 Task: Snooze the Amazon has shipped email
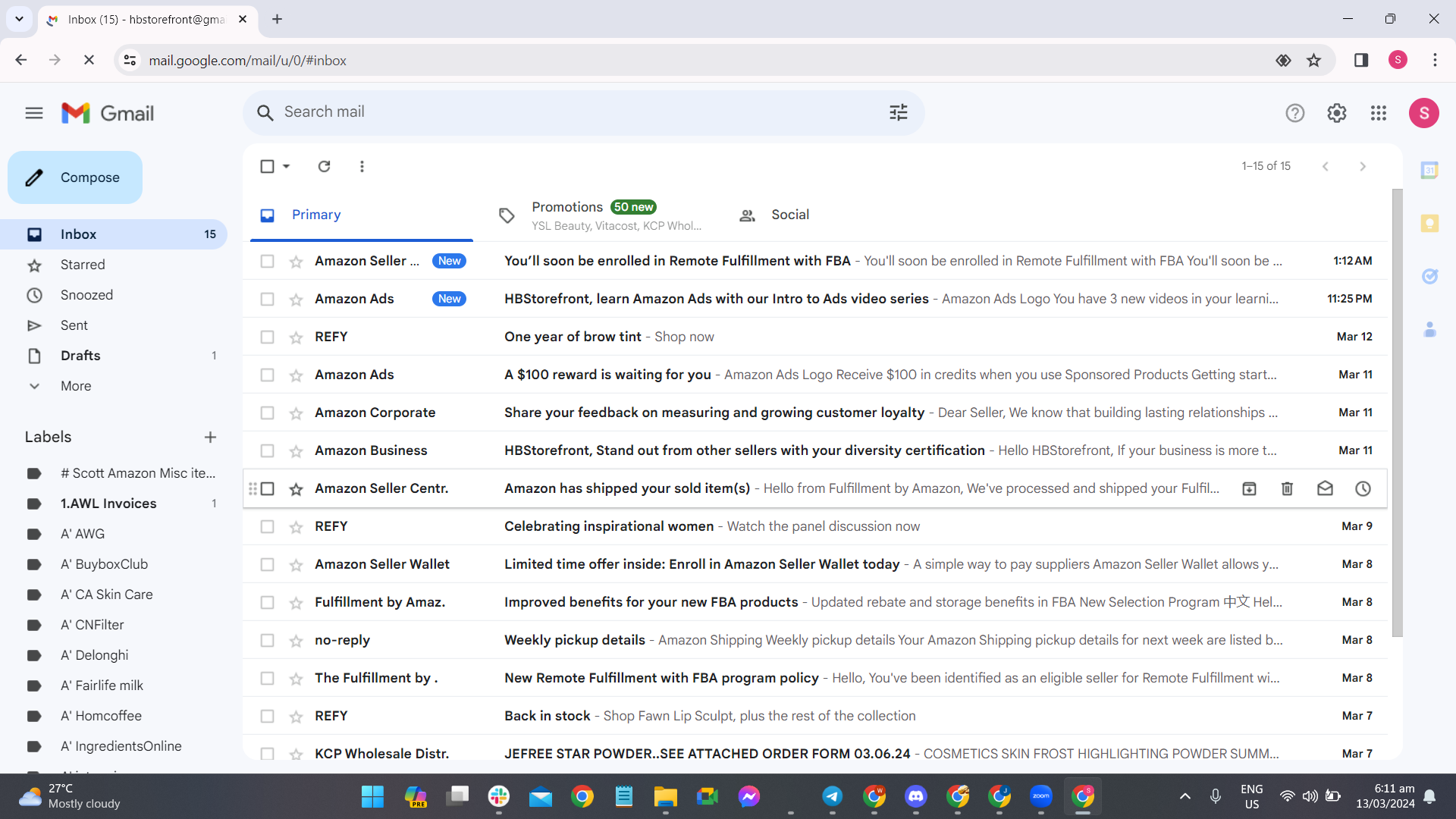tap(1363, 488)
